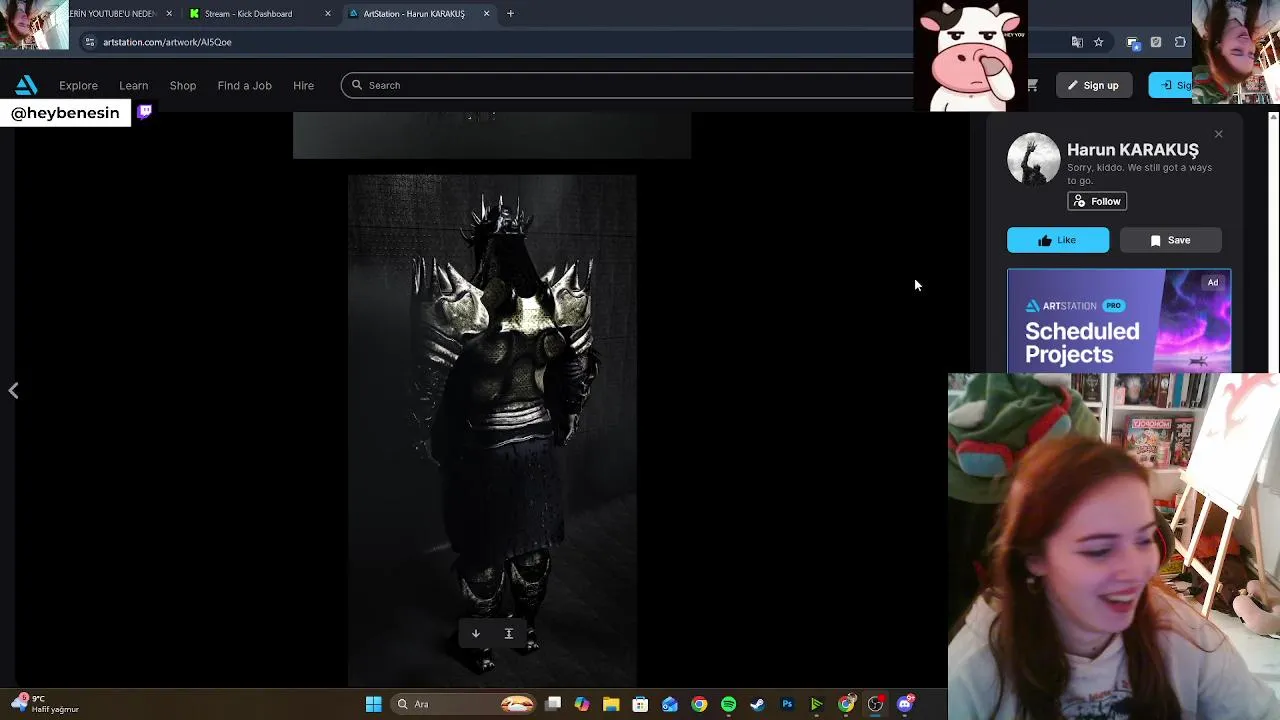Close the artist info side panel

1218,134
